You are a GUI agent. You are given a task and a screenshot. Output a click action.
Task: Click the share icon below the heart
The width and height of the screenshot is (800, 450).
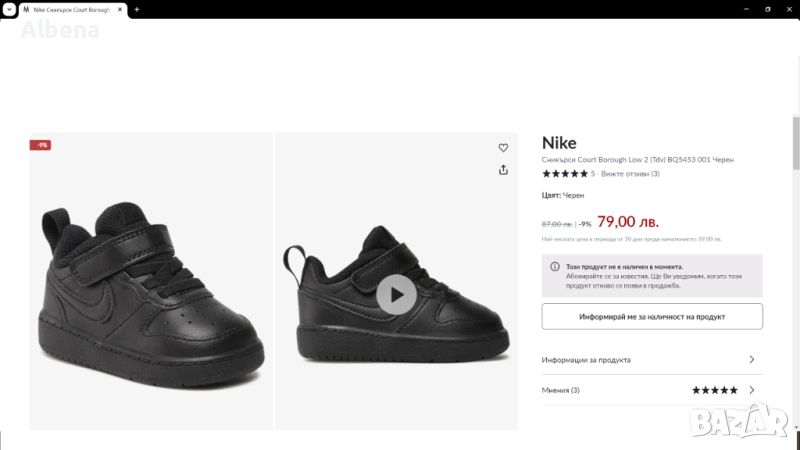click(503, 170)
